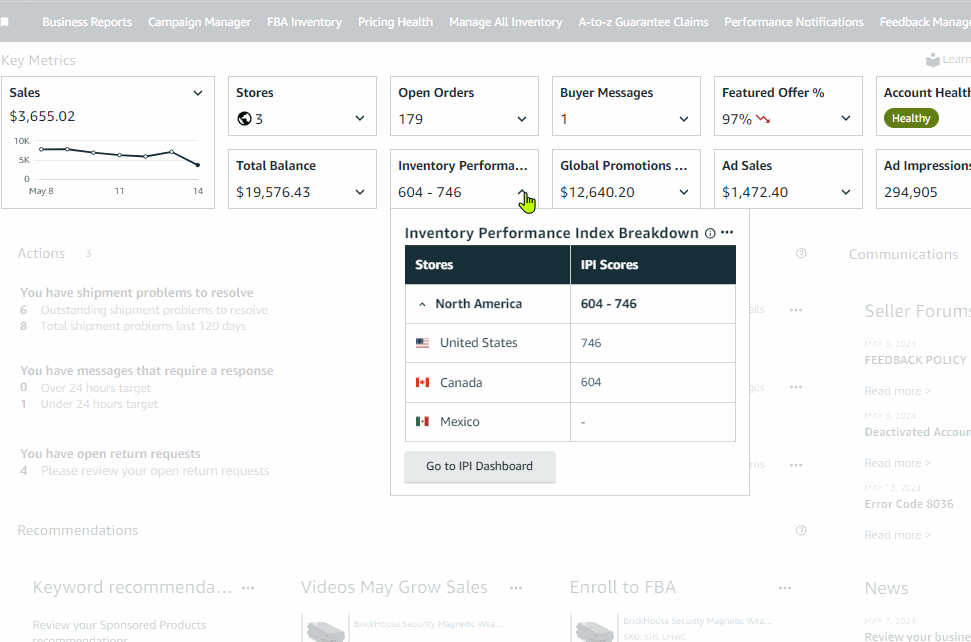Select Mexico store row label
This screenshot has width=971, height=642.
459,422
